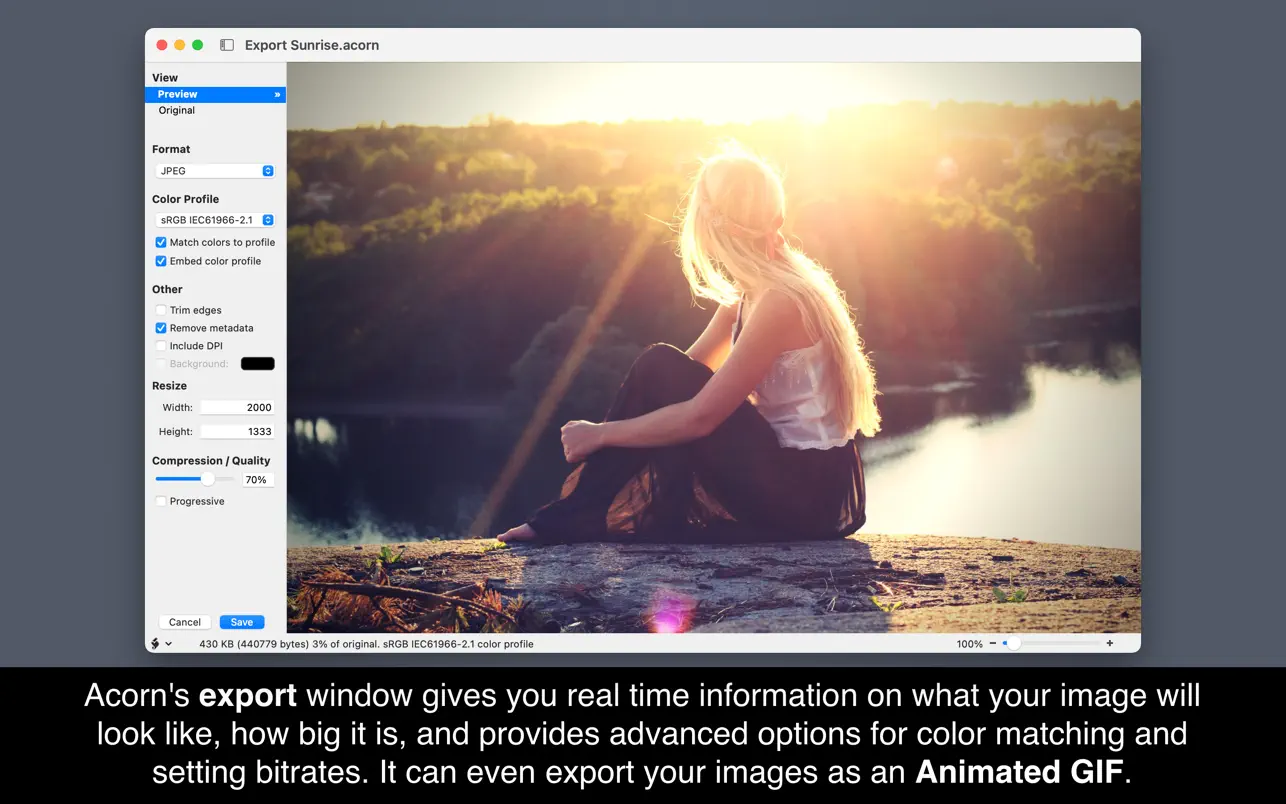Toggle the sidebar icon in title bar
The width and height of the screenshot is (1286, 804).
click(x=227, y=45)
